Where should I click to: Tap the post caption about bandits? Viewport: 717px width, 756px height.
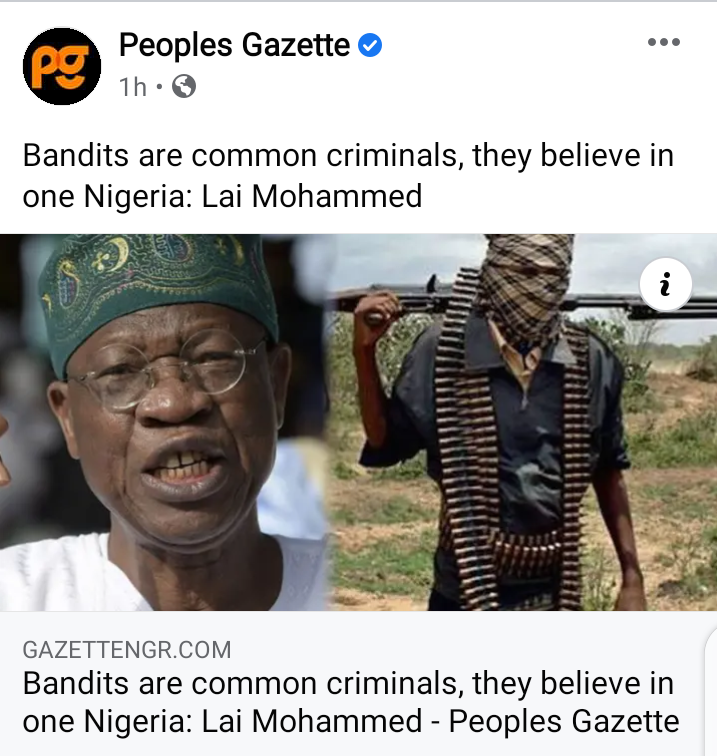[348, 176]
